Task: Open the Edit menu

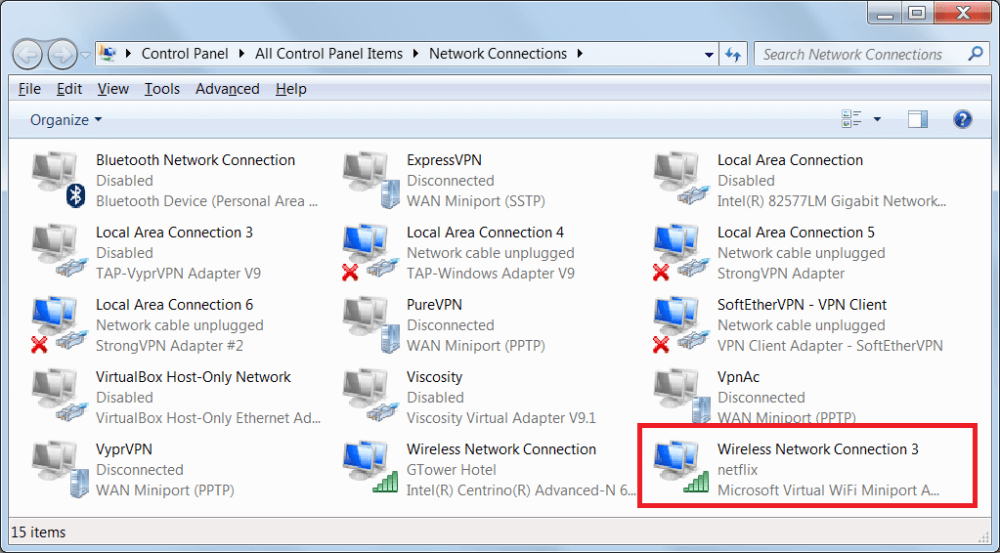Action: coord(69,89)
